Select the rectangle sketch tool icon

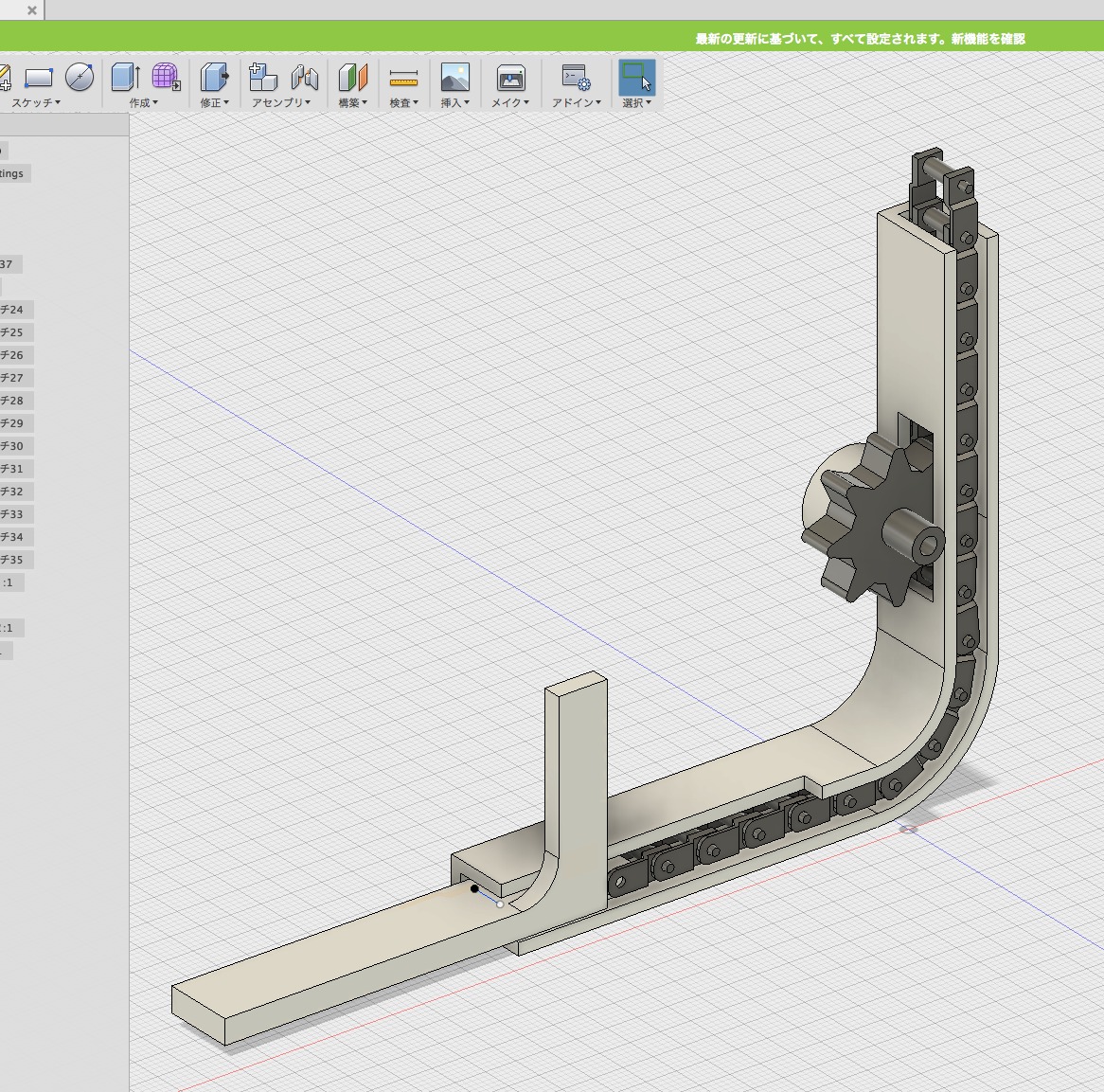(39, 78)
